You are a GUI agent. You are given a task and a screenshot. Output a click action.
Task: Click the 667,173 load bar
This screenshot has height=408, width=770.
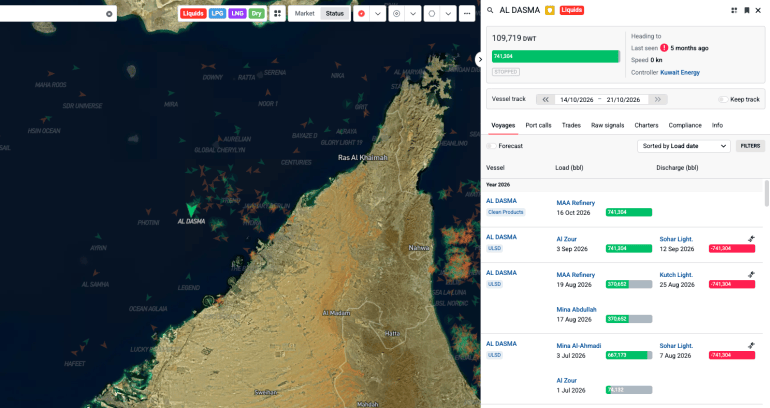pos(629,355)
